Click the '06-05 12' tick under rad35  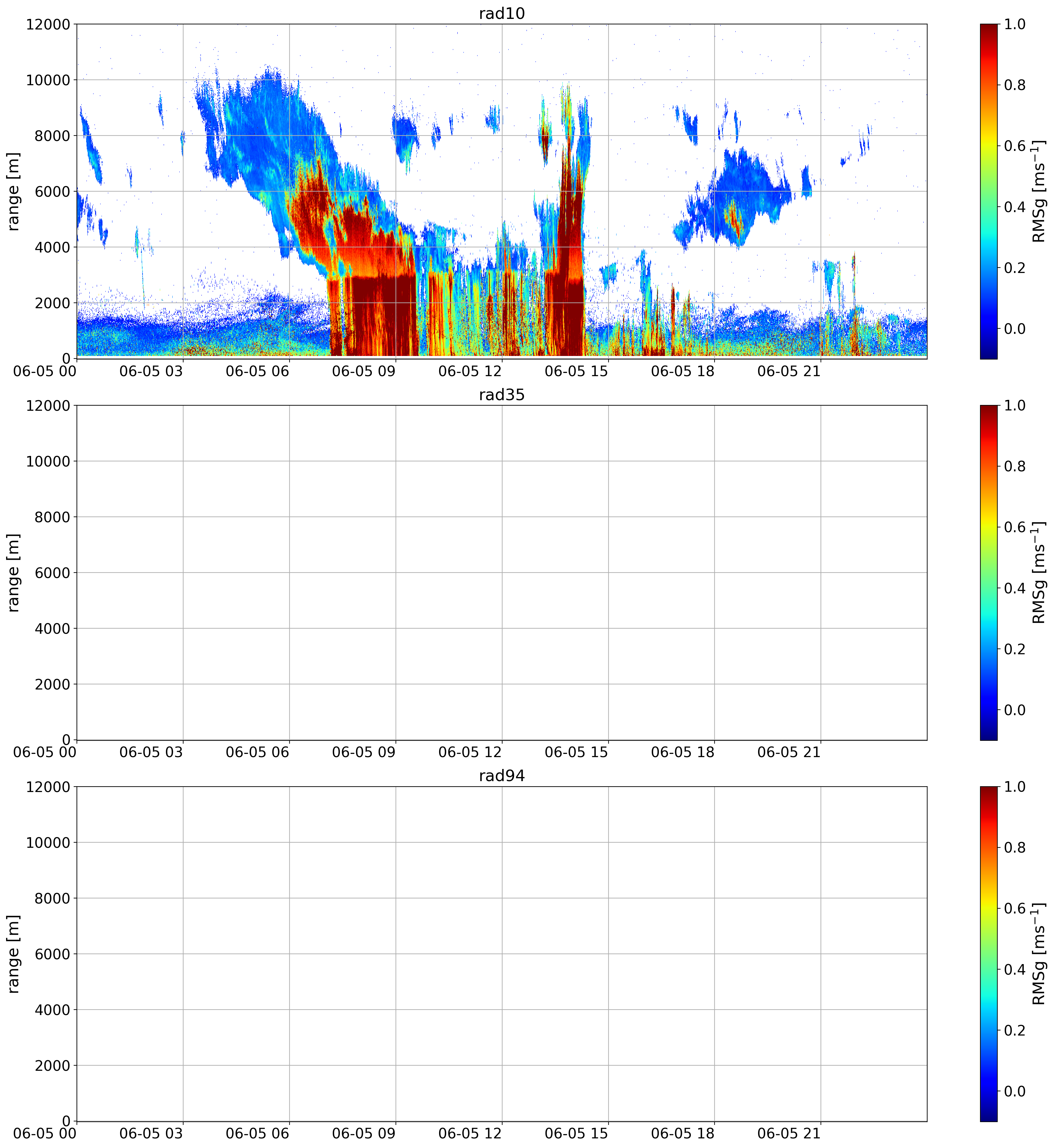point(470,752)
